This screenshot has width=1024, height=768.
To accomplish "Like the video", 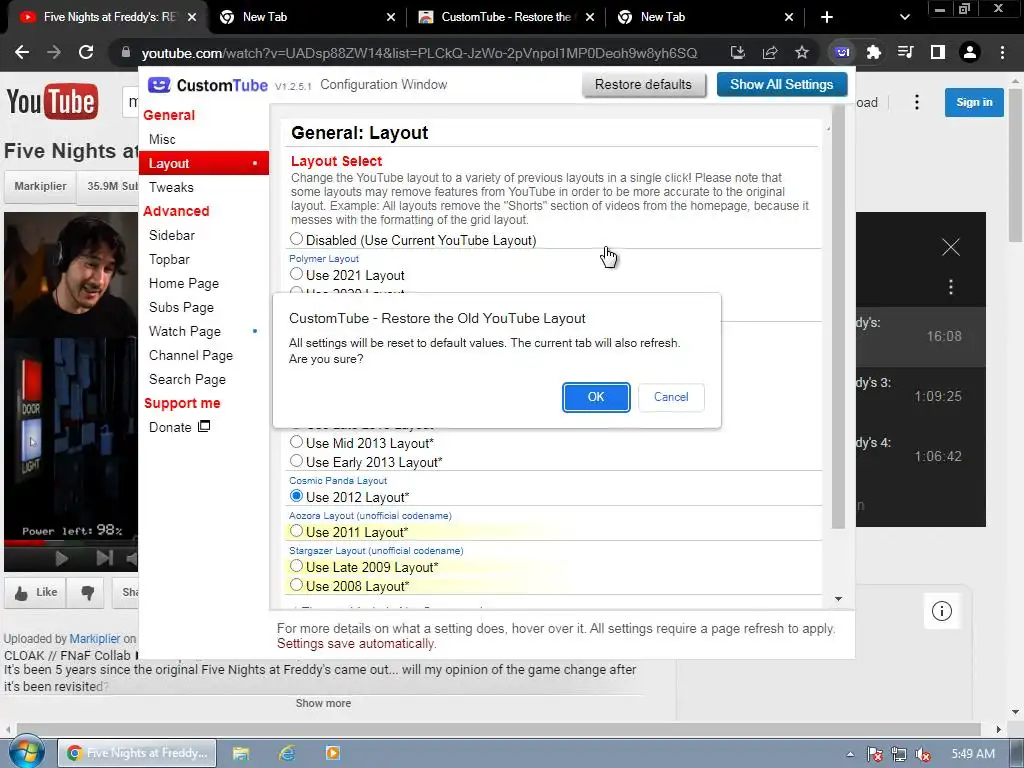I will pos(36,593).
